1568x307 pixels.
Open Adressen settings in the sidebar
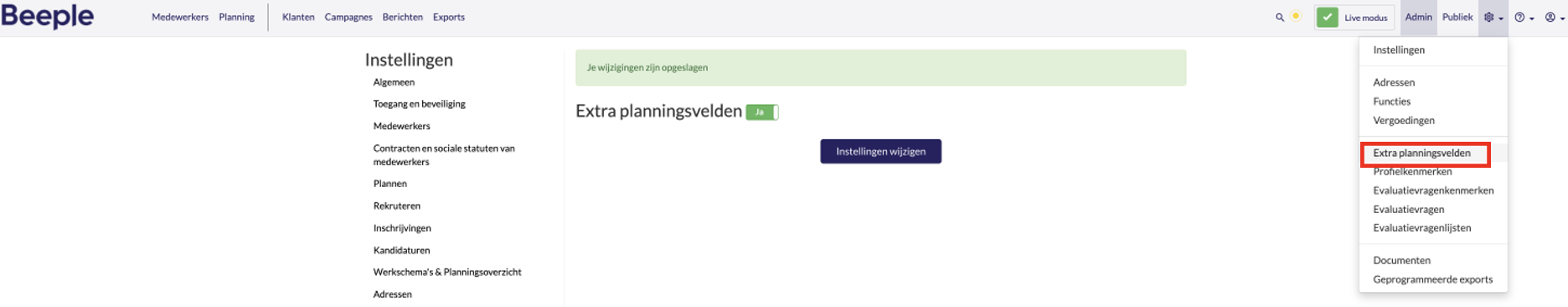tap(392, 294)
